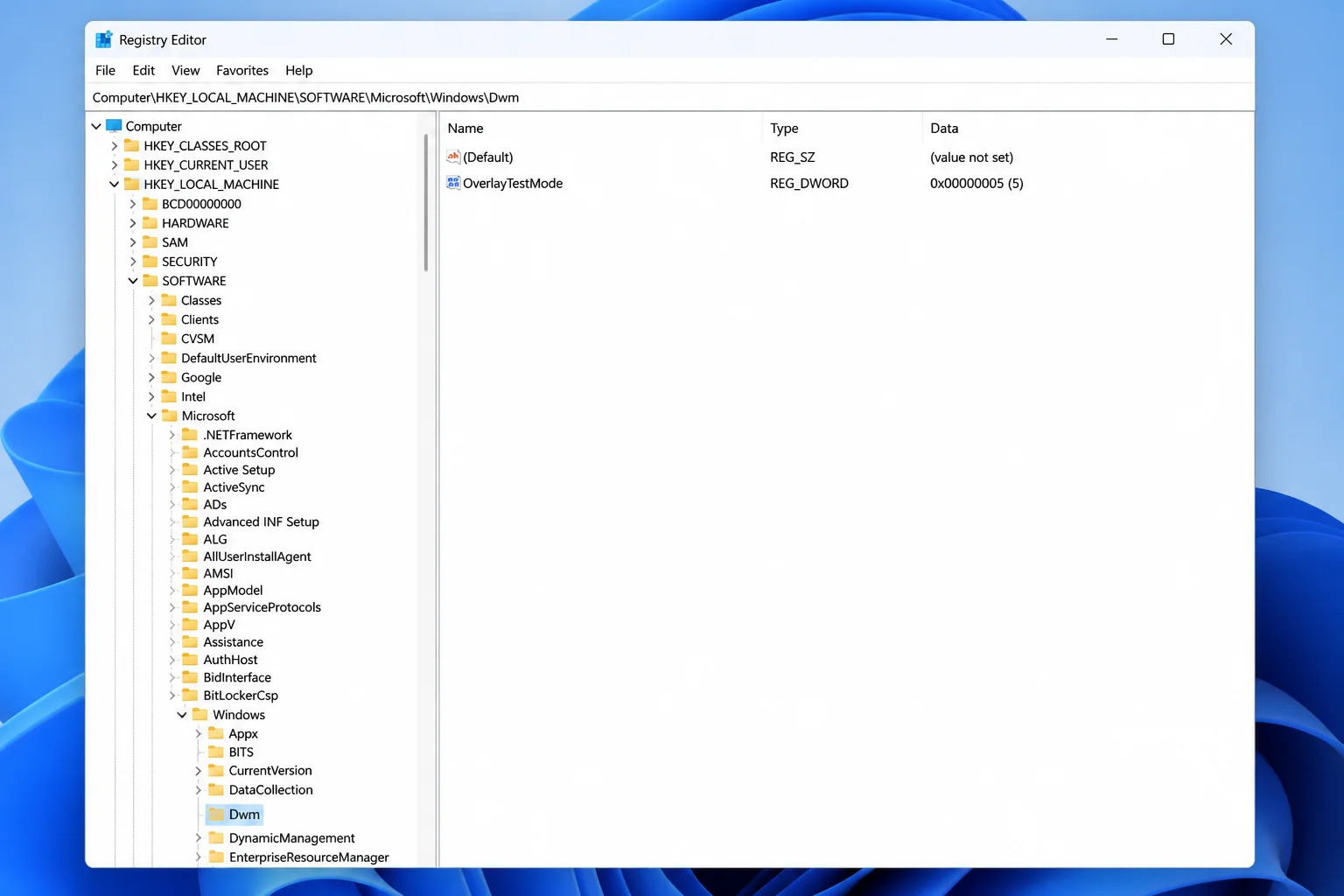Open the Favorites menu
This screenshot has width=1344, height=896.
pyautogui.click(x=242, y=70)
